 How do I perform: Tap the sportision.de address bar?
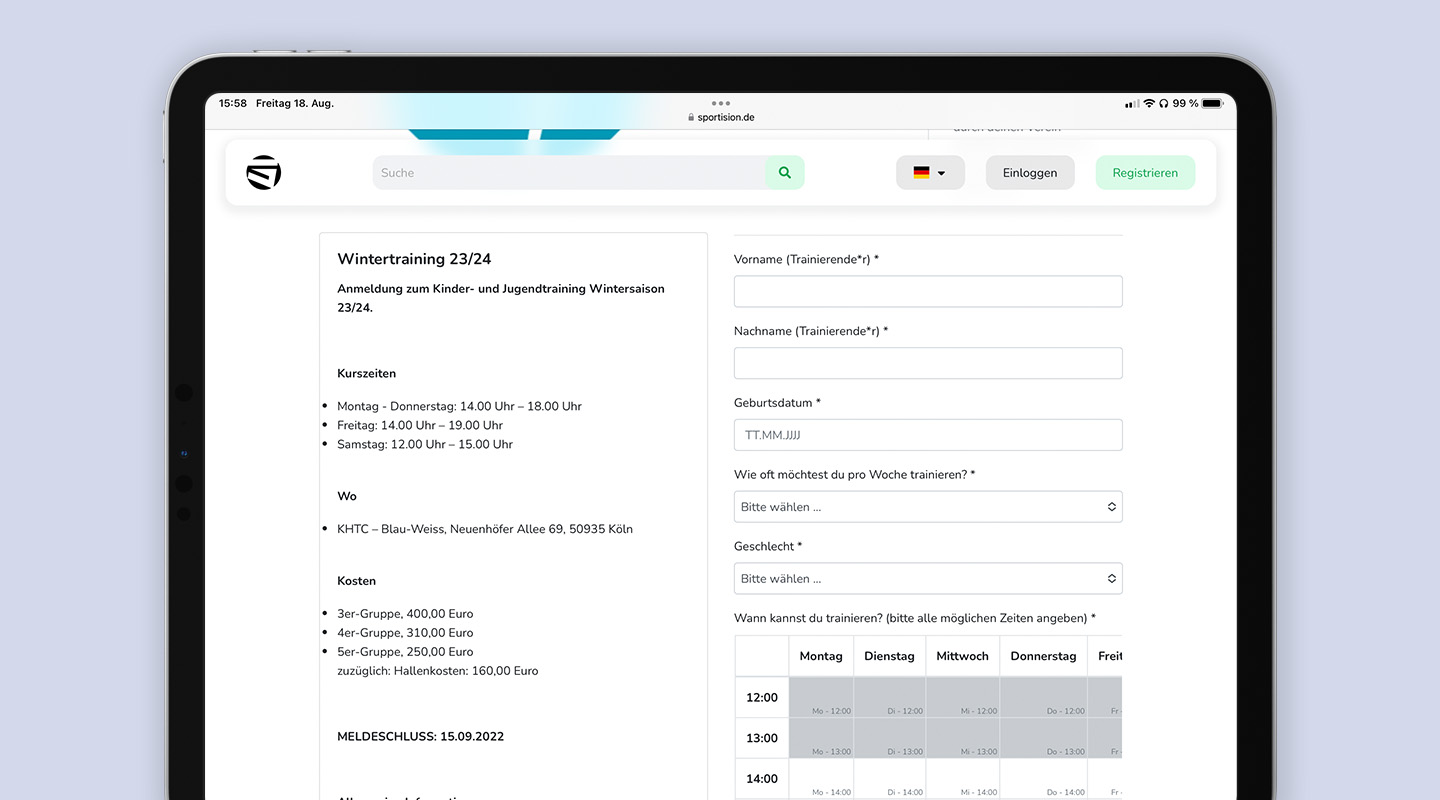click(x=720, y=117)
